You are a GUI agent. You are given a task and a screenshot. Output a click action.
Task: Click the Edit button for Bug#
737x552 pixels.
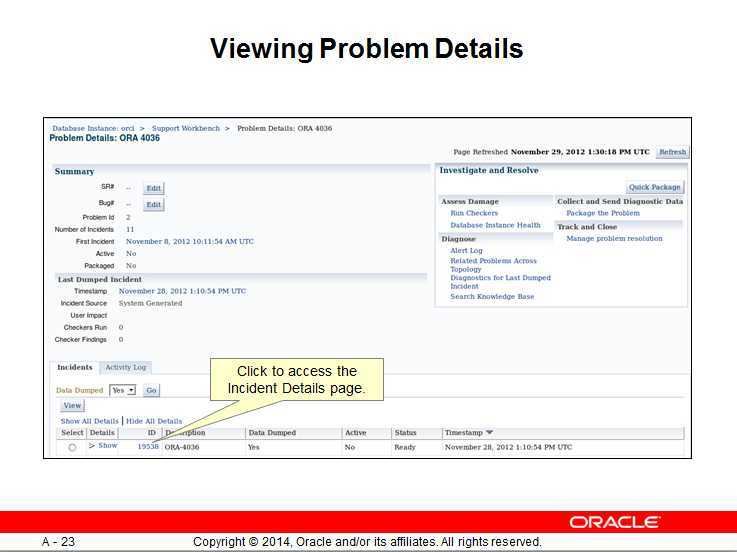[x=154, y=205]
